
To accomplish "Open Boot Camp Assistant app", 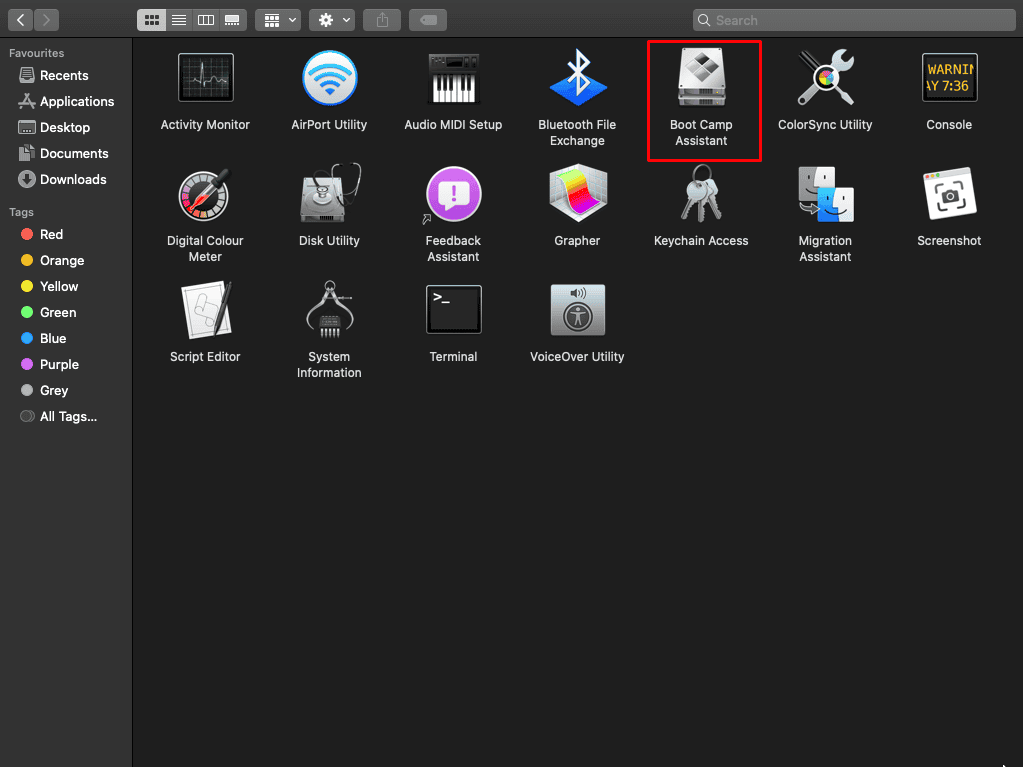I will click(701, 79).
